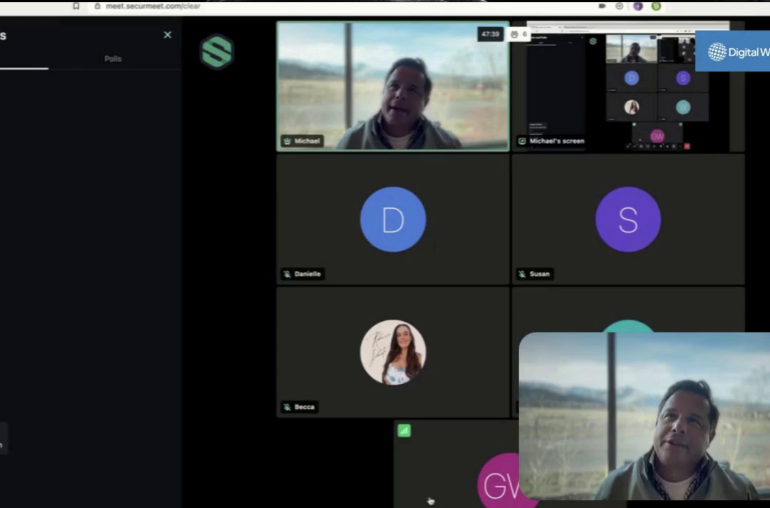Close the left side panel

click(167, 35)
